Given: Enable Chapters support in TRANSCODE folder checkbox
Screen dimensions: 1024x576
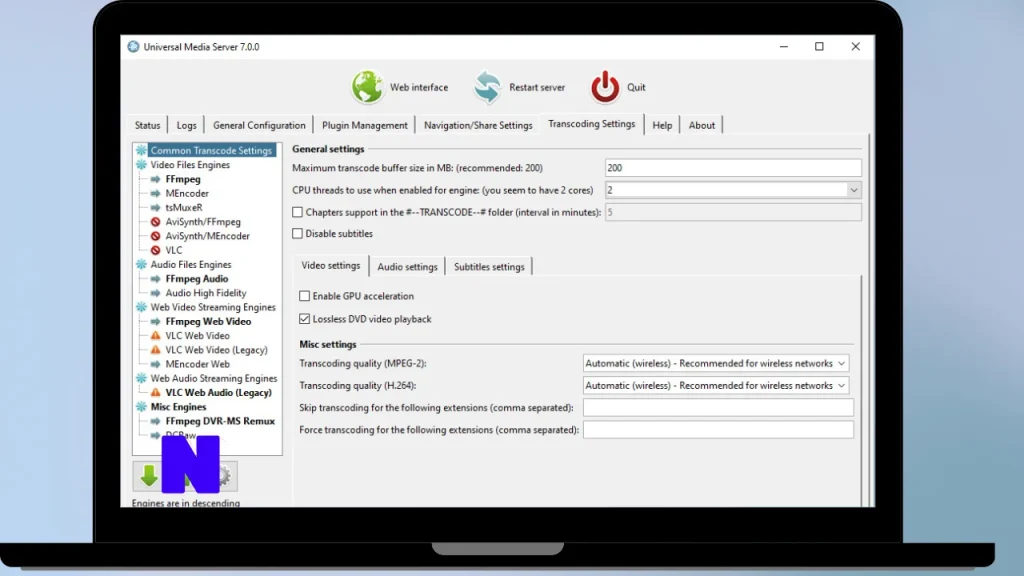Looking at the screenshot, I should (297, 212).
